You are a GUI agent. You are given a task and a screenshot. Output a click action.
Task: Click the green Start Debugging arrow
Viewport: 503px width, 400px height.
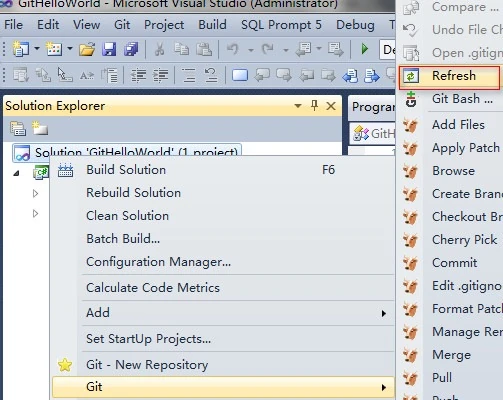click(365, 49)
